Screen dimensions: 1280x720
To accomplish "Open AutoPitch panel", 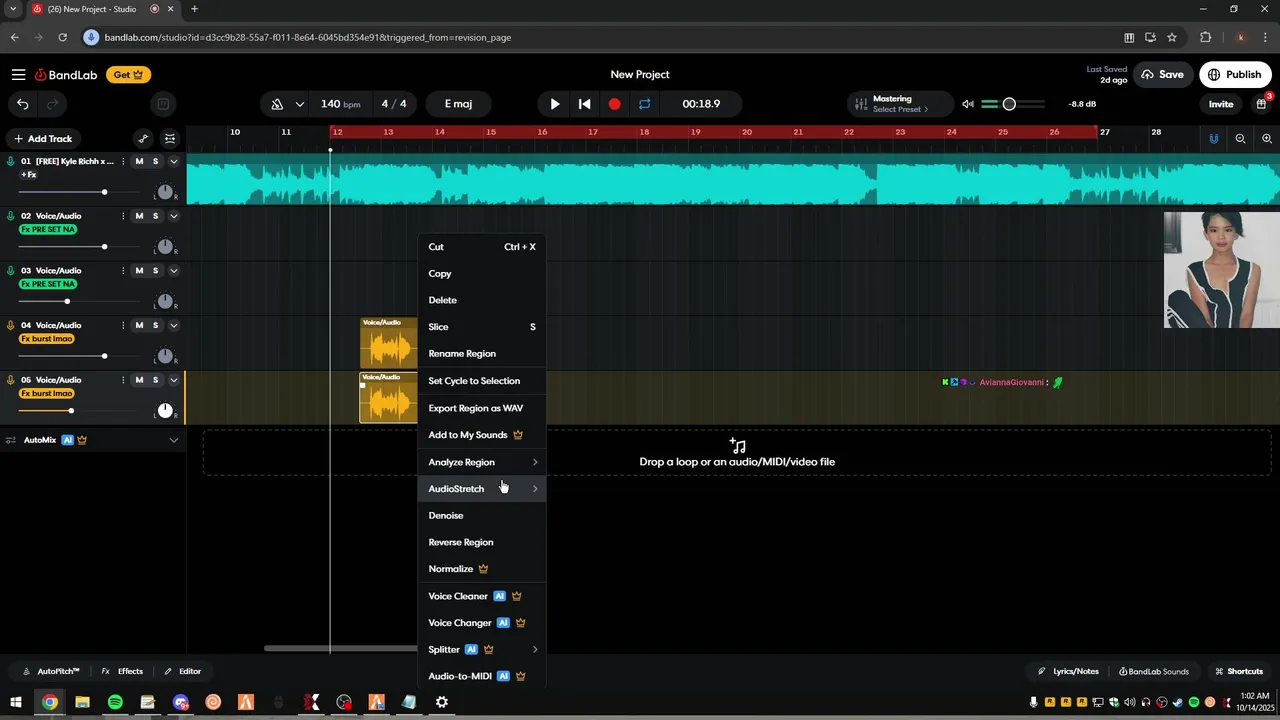I will point(51,672).
